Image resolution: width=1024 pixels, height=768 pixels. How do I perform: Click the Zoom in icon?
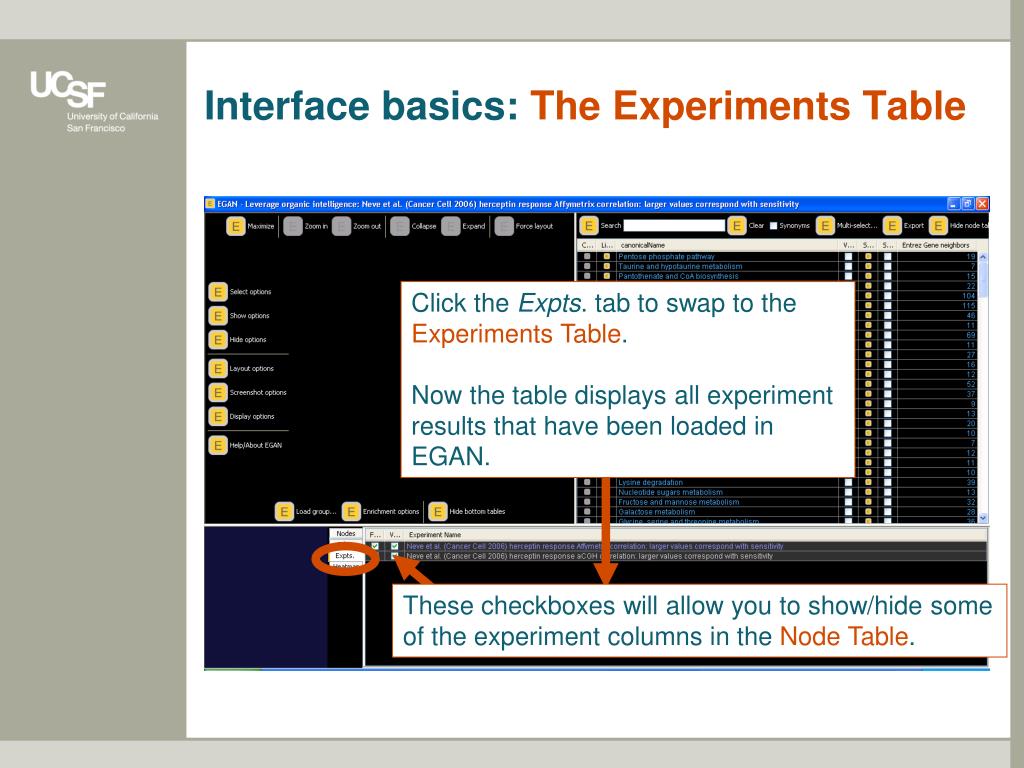pos(293,226)
